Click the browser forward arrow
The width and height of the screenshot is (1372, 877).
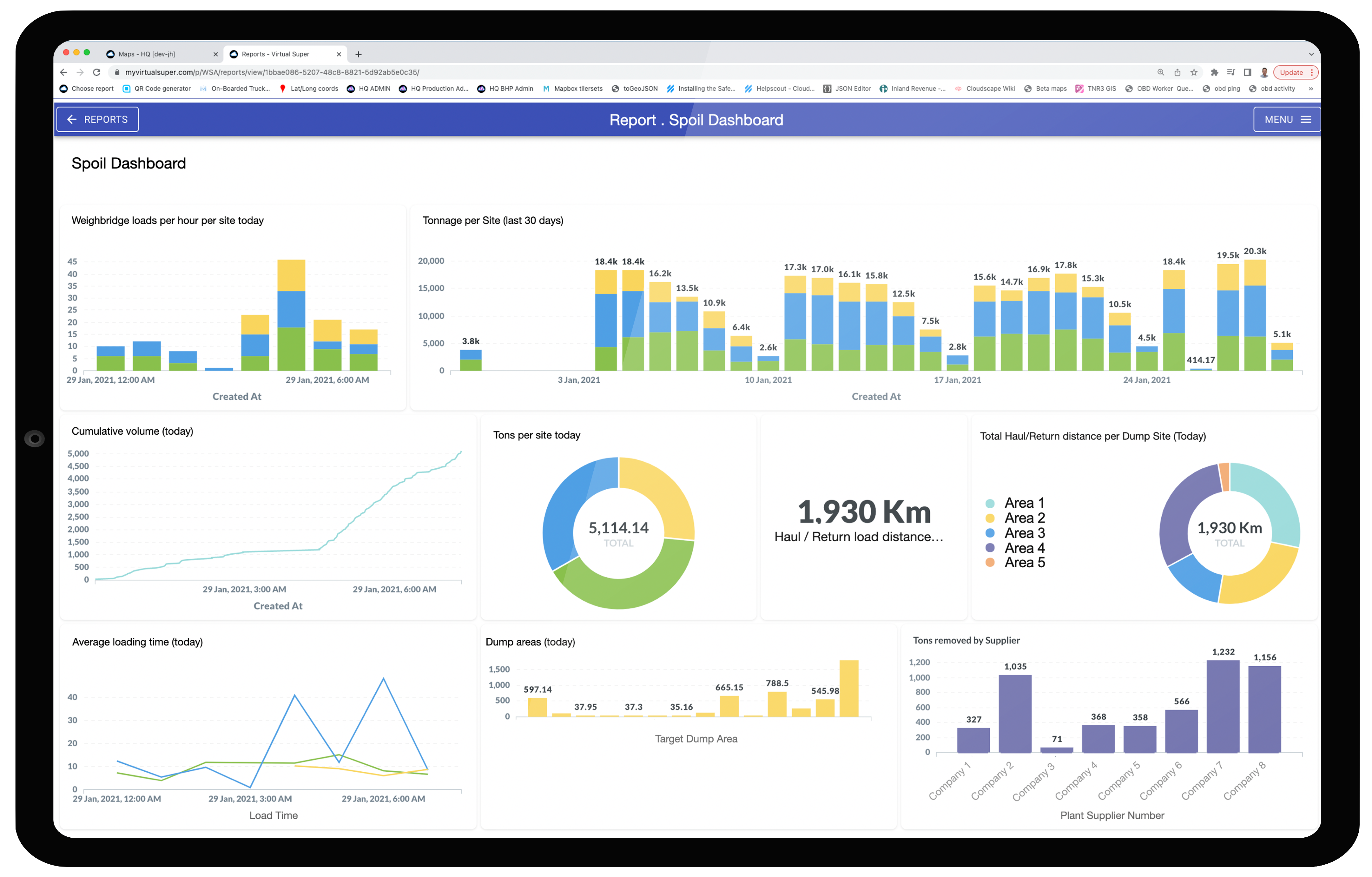pyautogui.click(x=80, y=72)
